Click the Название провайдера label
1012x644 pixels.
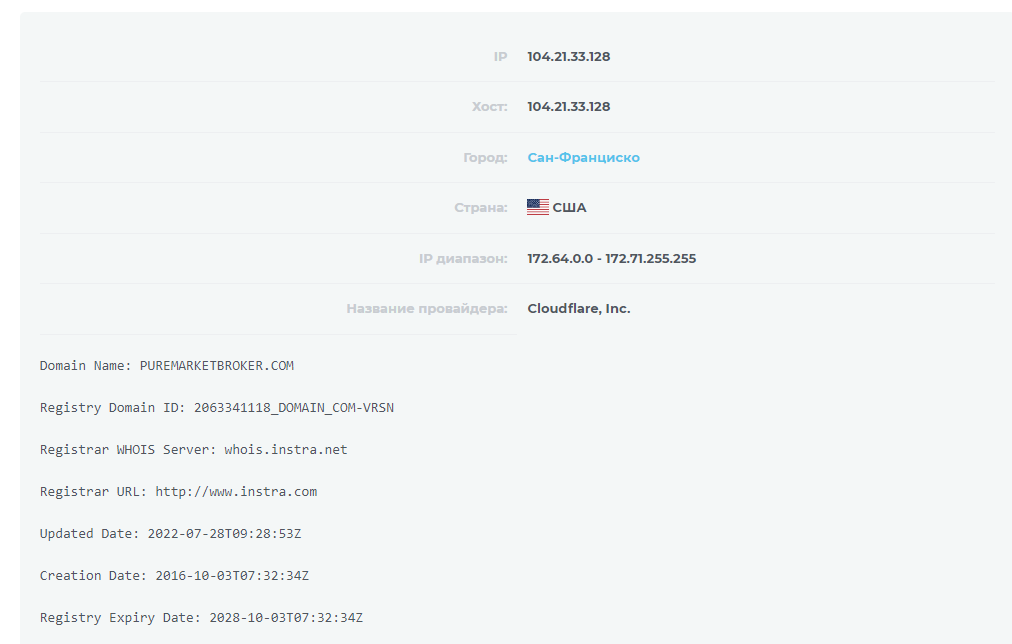pos(427,308)
